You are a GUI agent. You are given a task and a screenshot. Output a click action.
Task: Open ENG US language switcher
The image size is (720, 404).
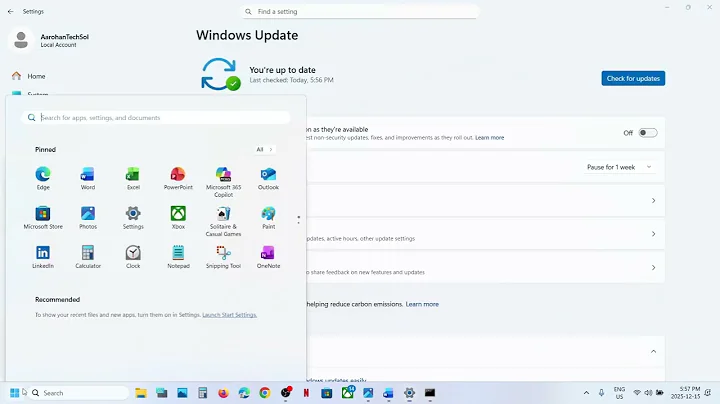click(619, 393)
